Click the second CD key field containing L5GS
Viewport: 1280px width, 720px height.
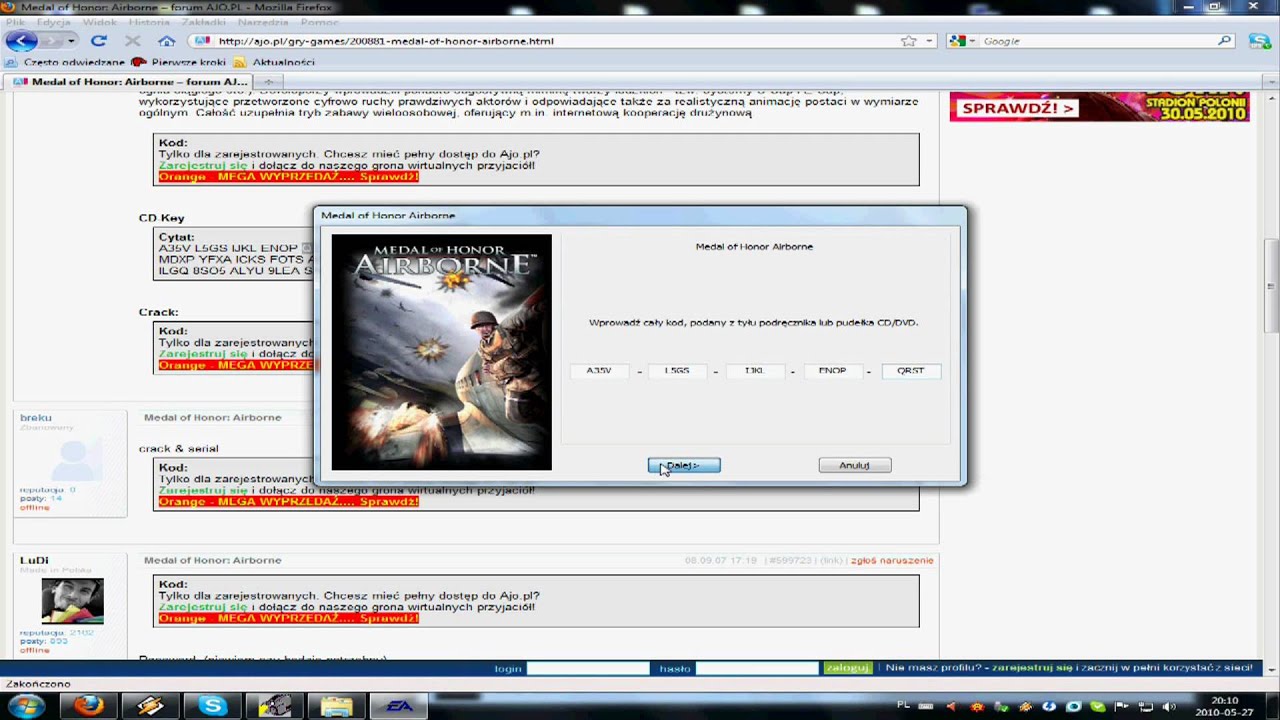point(677,370)
